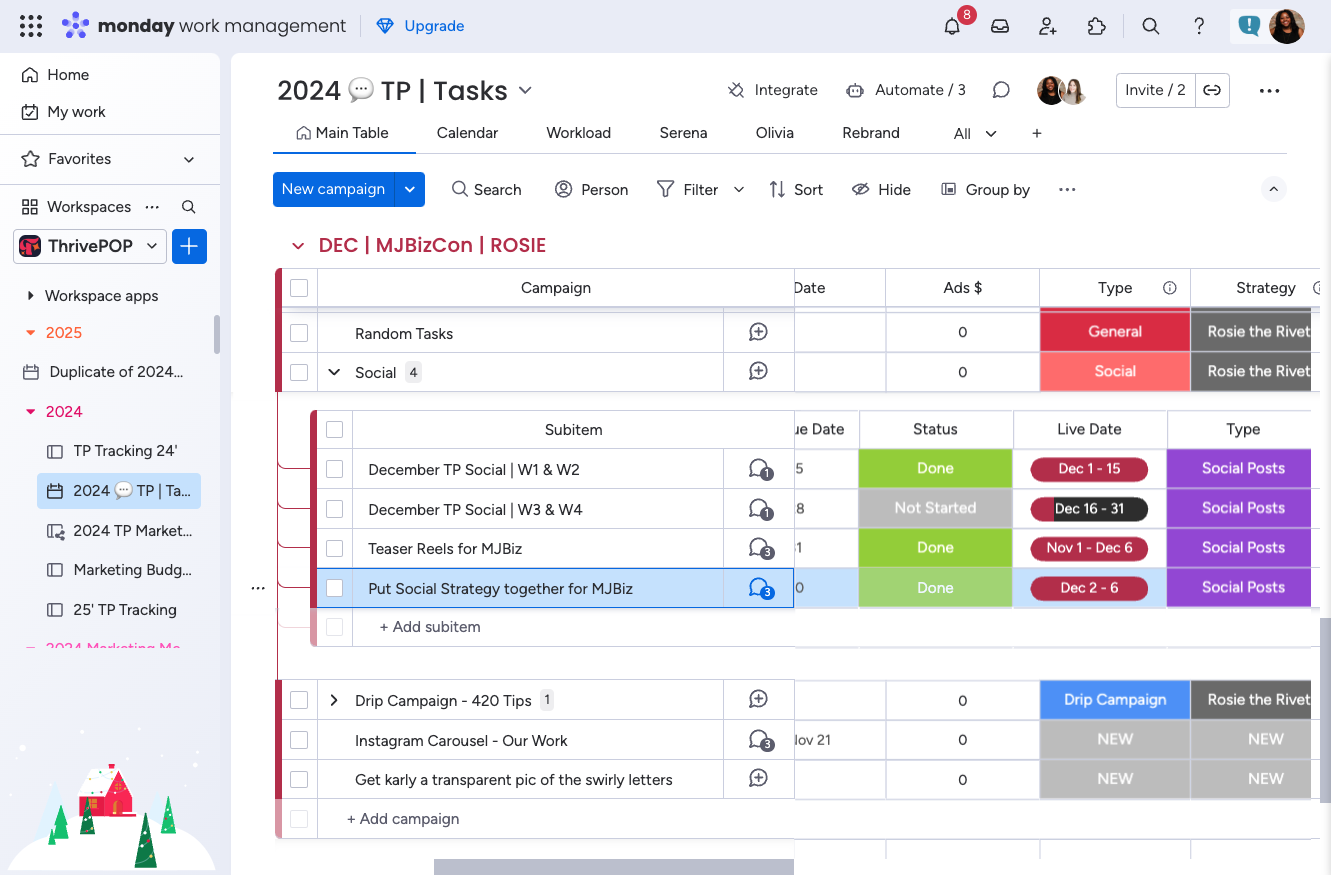Click the New campaign button

pos(334,189)
